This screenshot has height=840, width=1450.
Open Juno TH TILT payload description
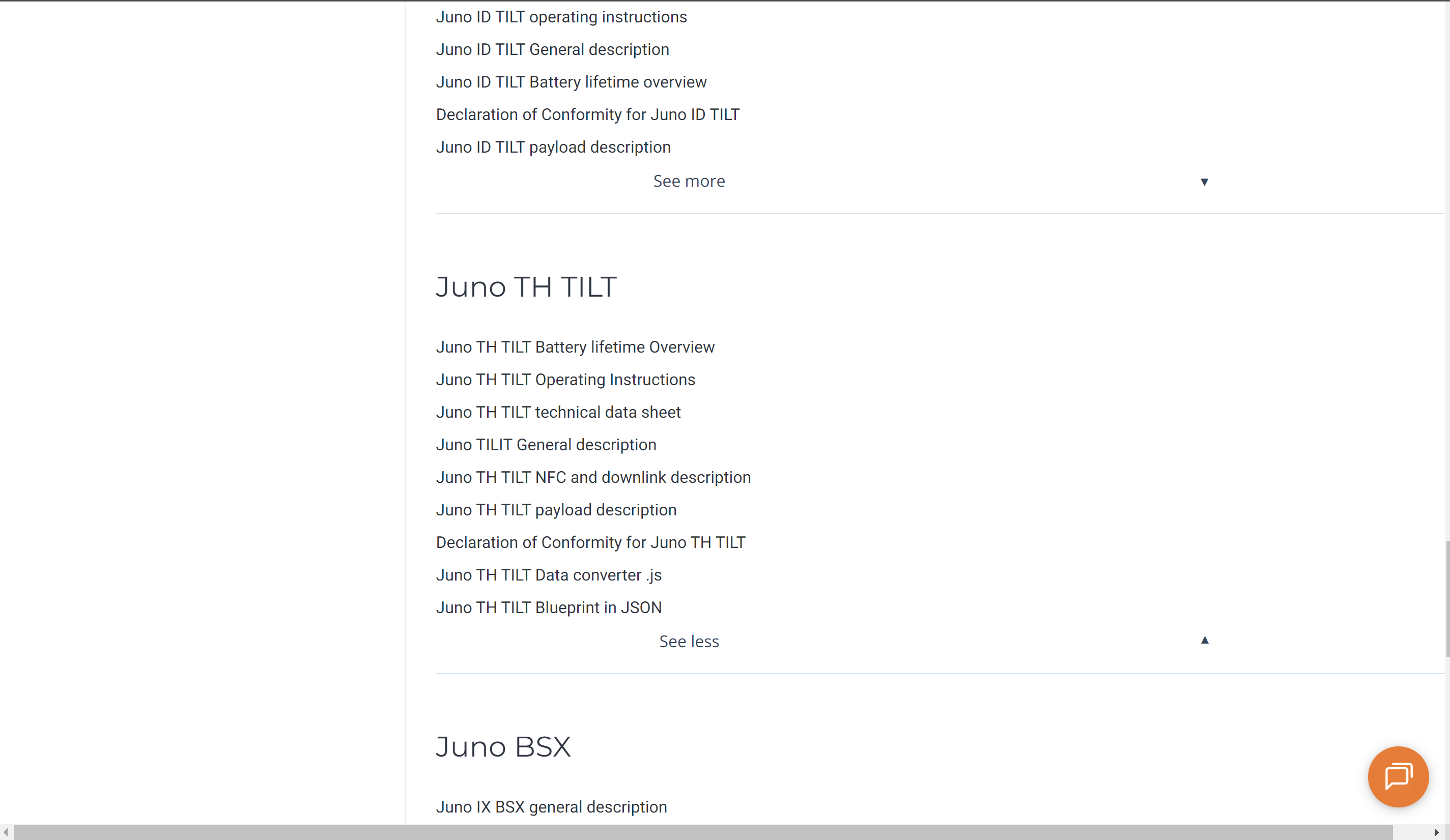pyautogui.click(x=556, y=510)
